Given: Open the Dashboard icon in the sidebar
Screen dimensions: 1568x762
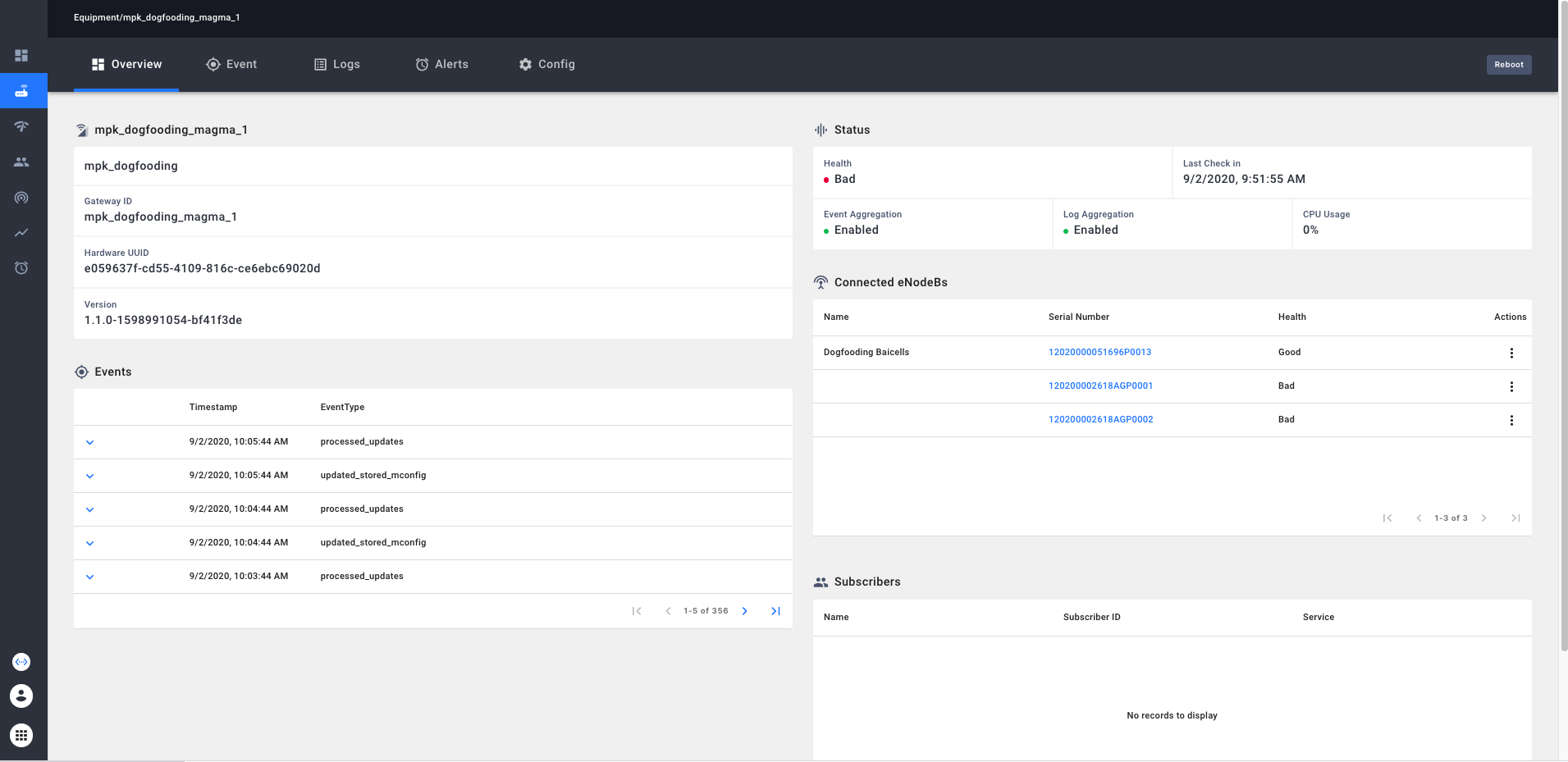Looking at the screenshot, I should (21, 56).
